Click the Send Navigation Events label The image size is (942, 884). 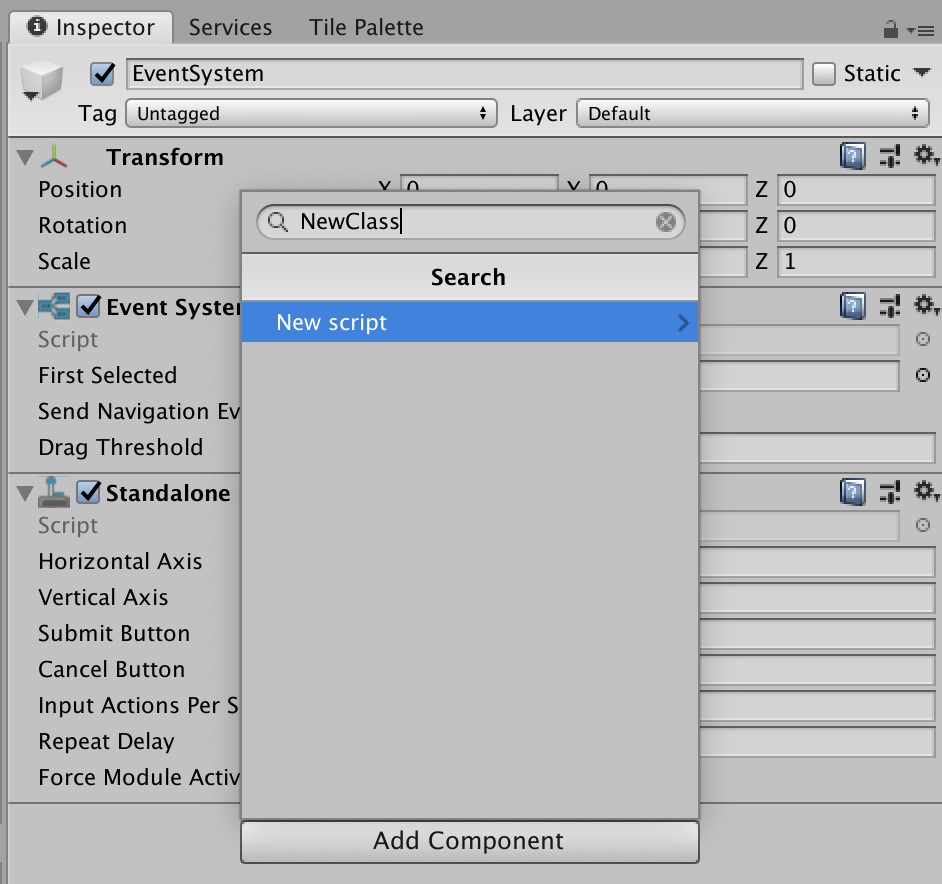[x=139, y=412]
